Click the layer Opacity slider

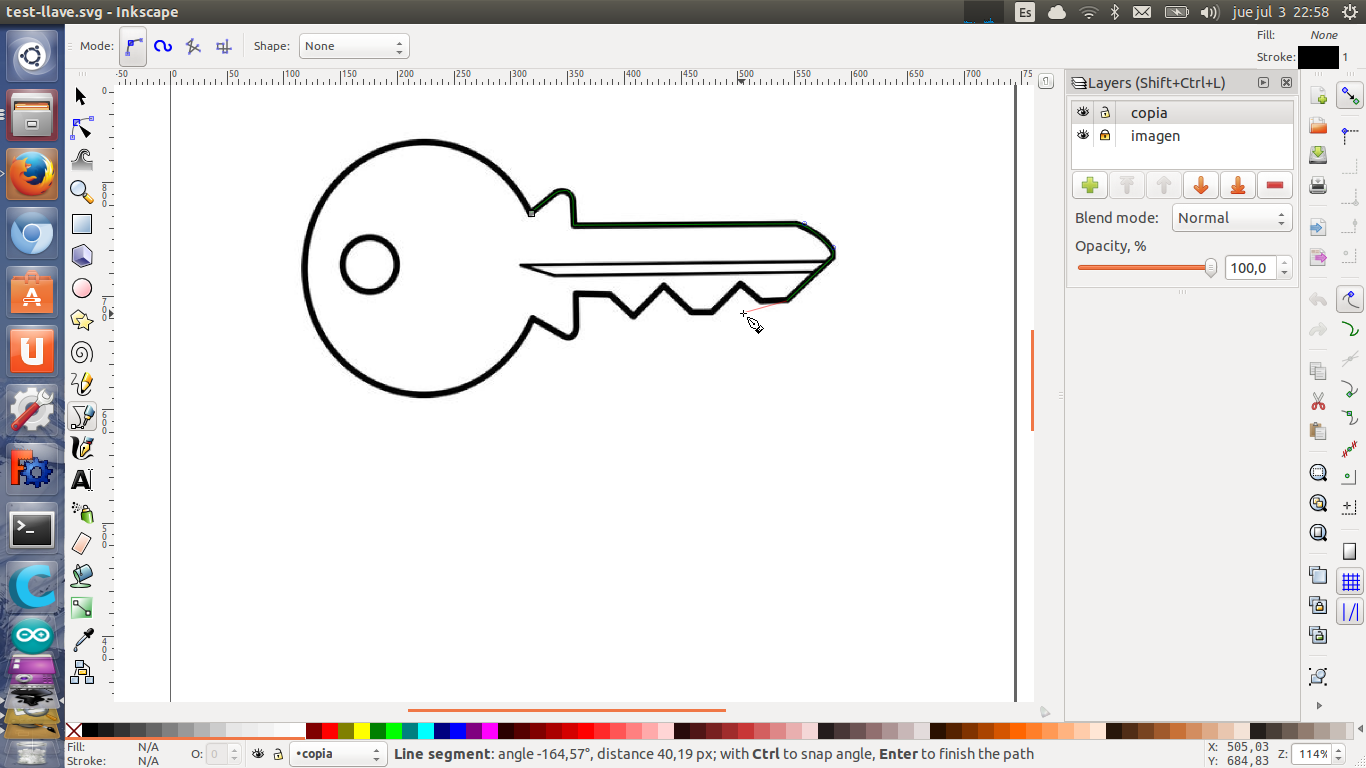tap(1145, 268)
